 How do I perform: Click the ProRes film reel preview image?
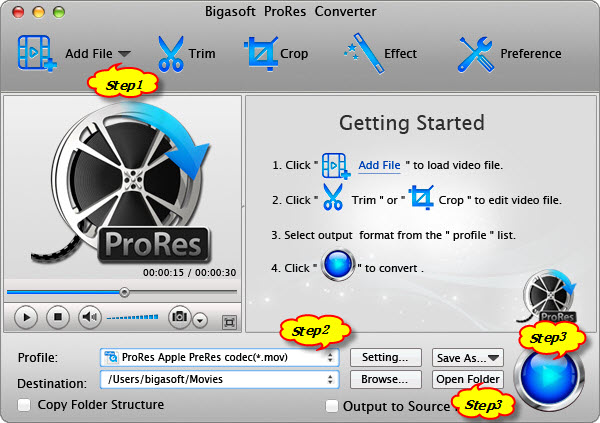tap(122, 184)
